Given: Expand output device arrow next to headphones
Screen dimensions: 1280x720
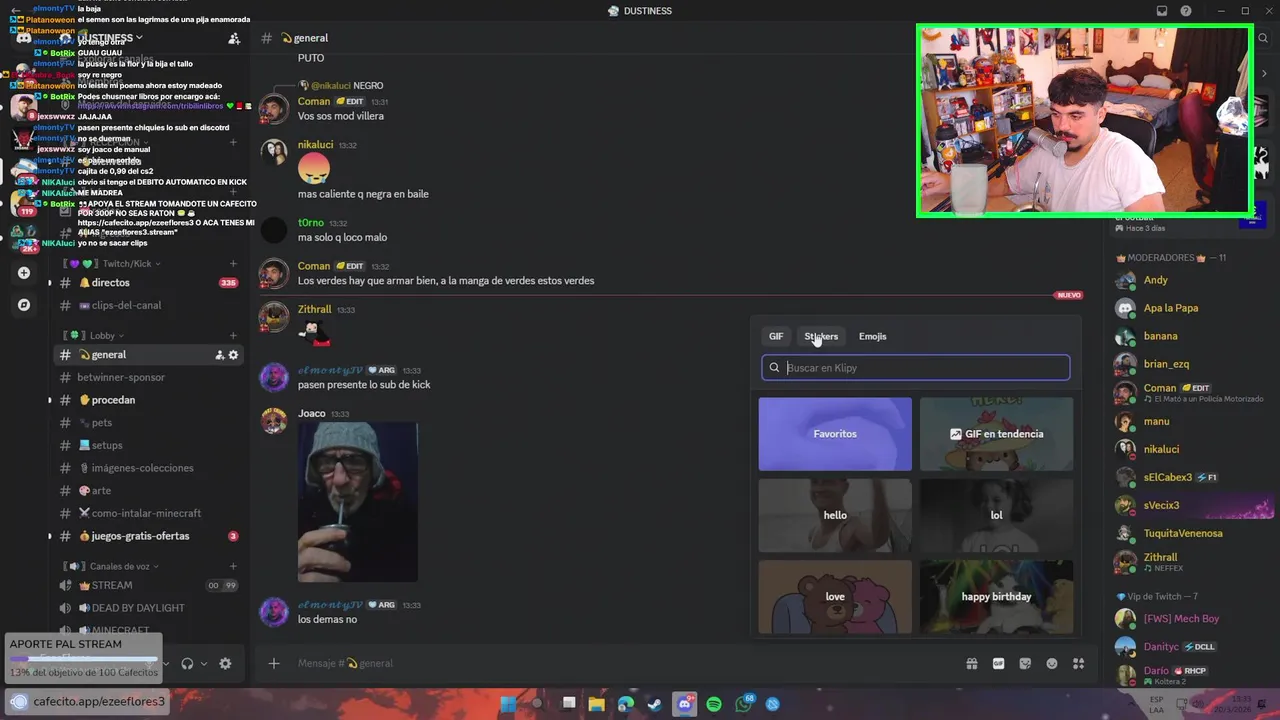Looking at the screenshot, I should (x=204, y=663).
